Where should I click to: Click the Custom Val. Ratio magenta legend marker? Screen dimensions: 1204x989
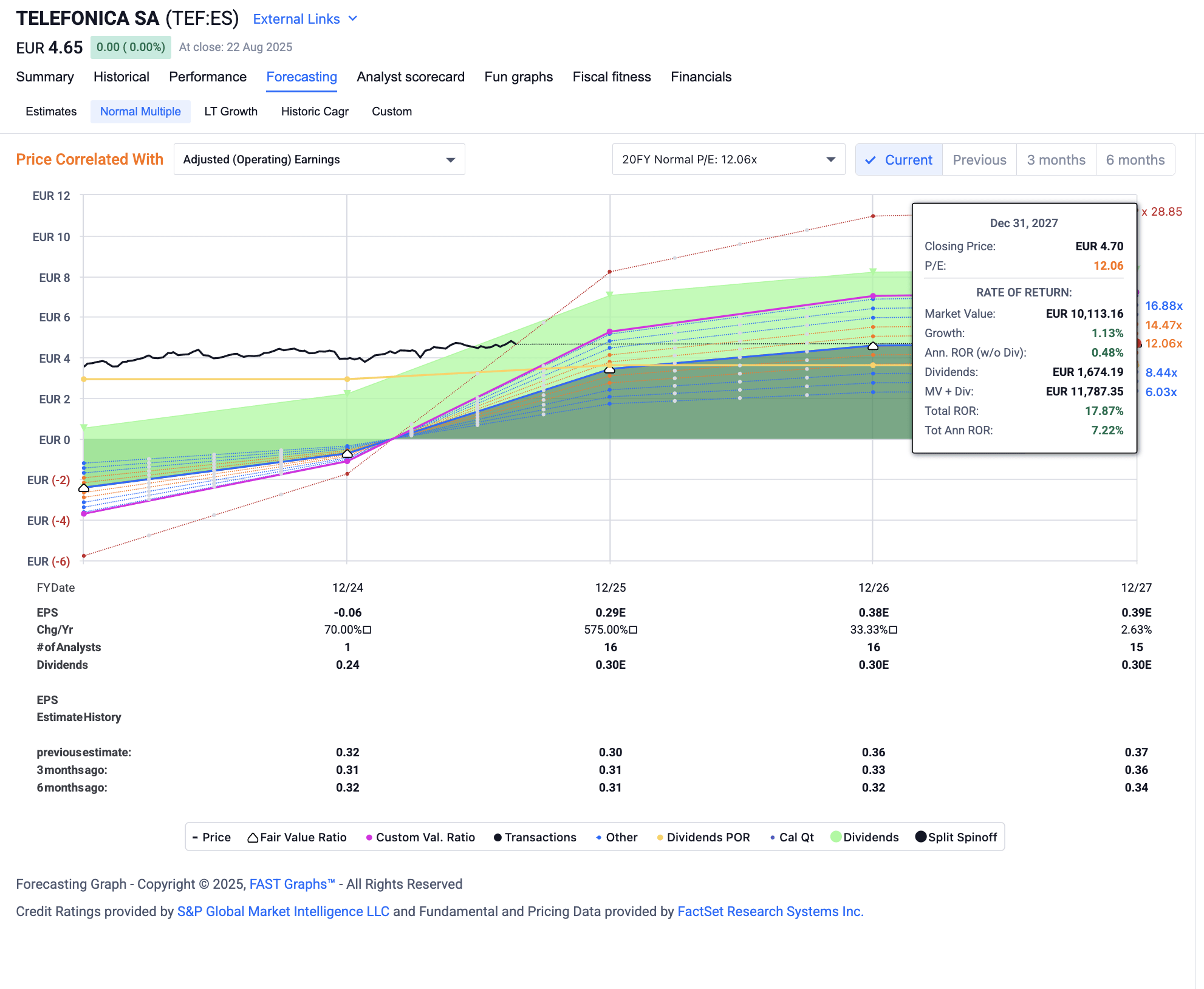369,837
